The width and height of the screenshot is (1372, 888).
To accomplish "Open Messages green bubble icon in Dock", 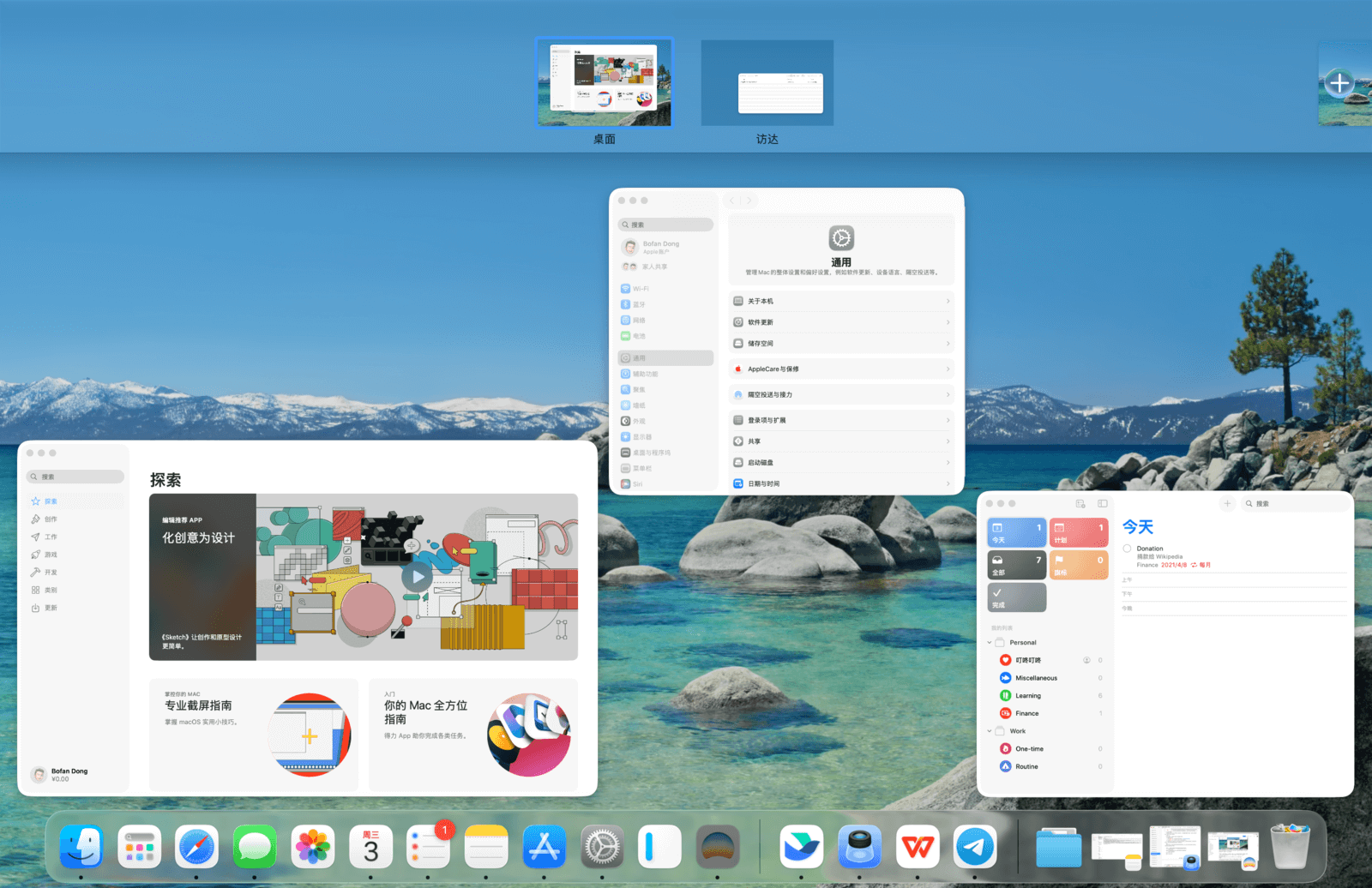I will 255,847.
